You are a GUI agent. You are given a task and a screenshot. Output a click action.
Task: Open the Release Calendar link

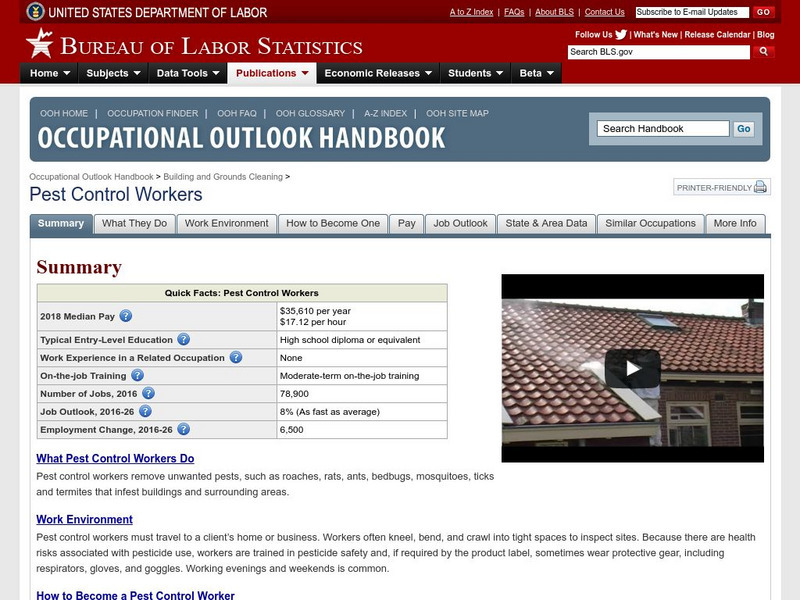pos(717,35)
